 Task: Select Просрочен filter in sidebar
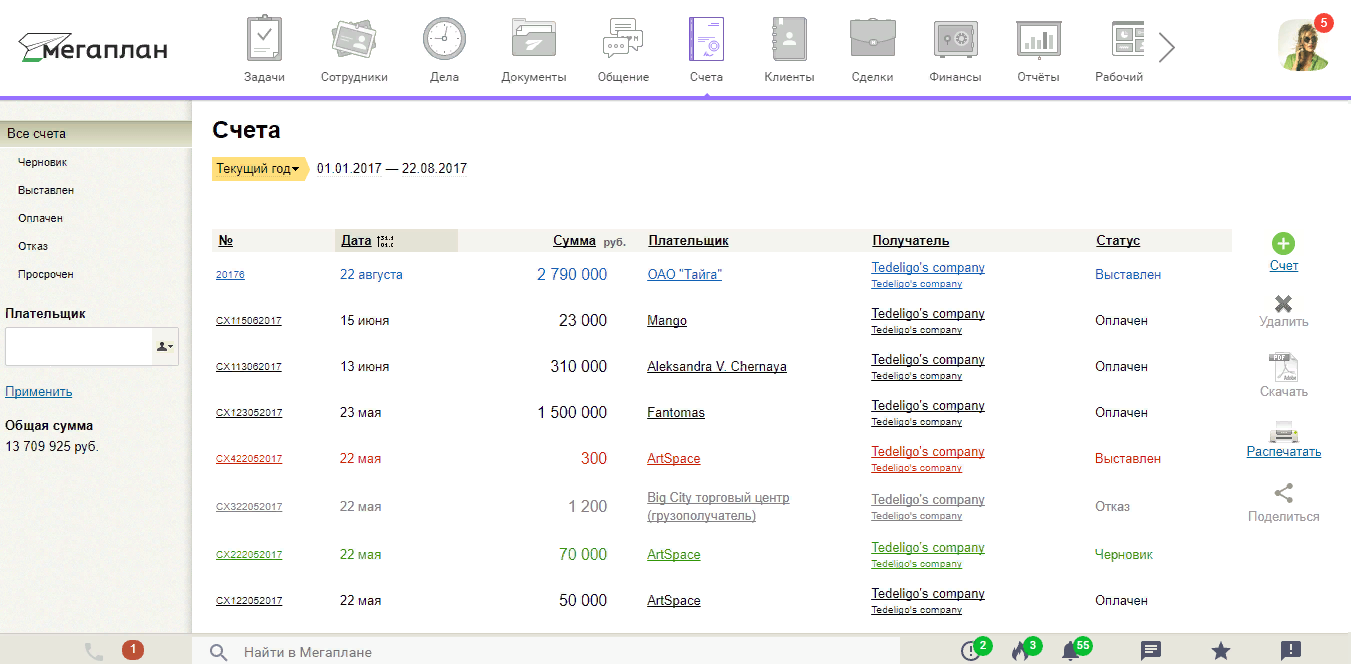coord(46,274)
